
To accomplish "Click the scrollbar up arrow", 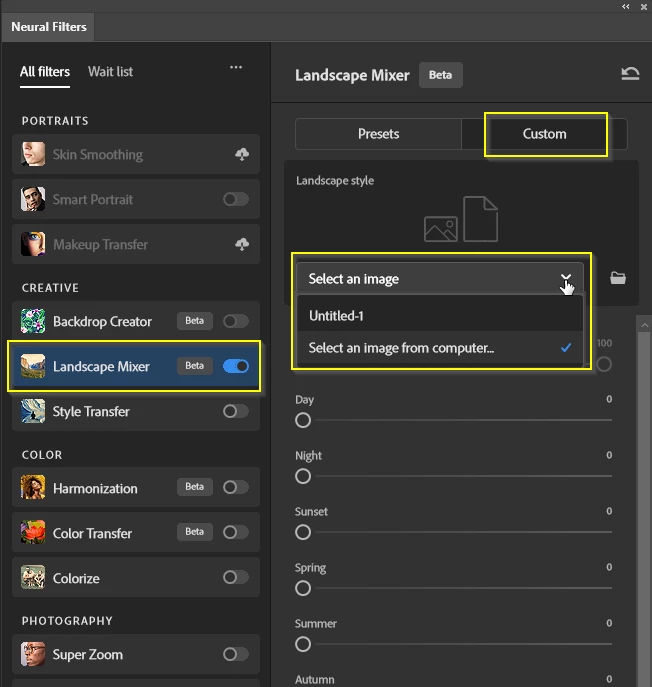I will coord(644,325).
